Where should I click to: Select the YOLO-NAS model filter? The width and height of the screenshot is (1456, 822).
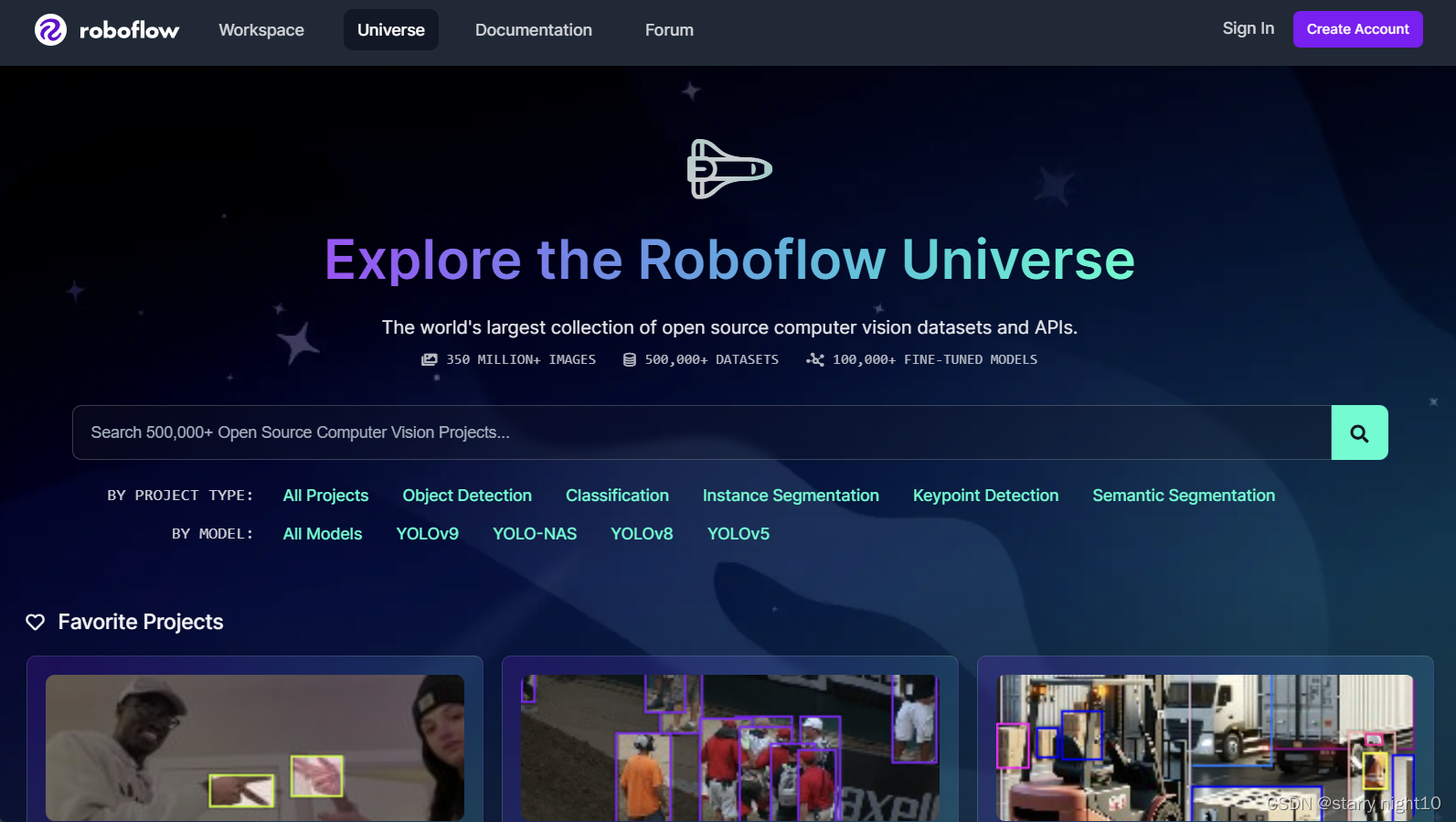(x=535, y=534)
